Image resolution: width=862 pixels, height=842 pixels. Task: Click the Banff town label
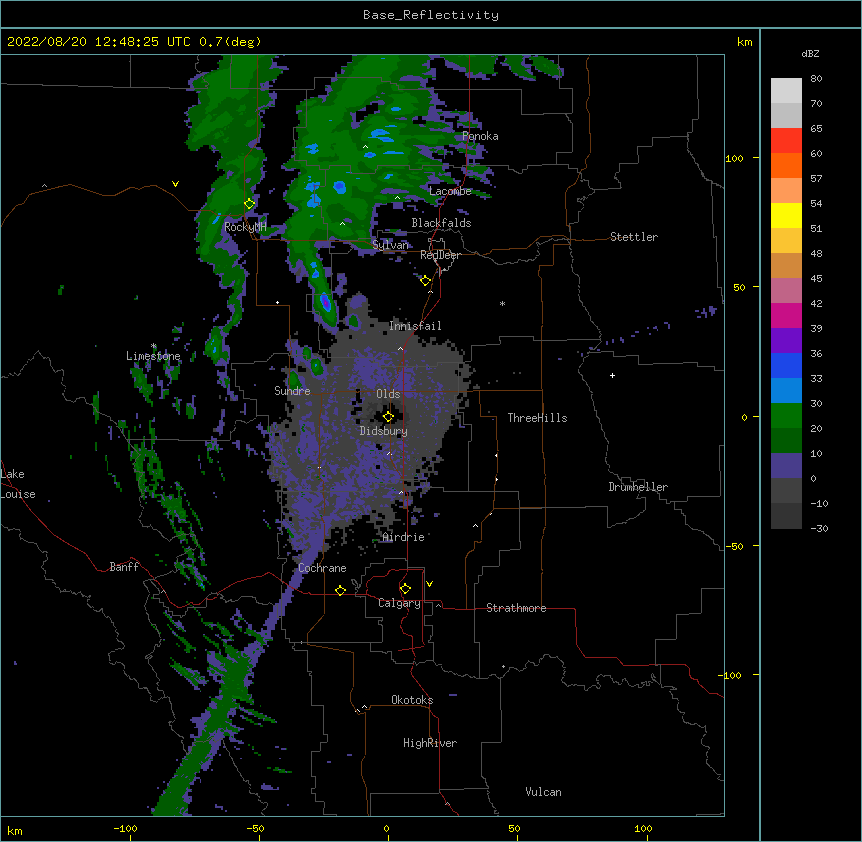click(124, 567)
